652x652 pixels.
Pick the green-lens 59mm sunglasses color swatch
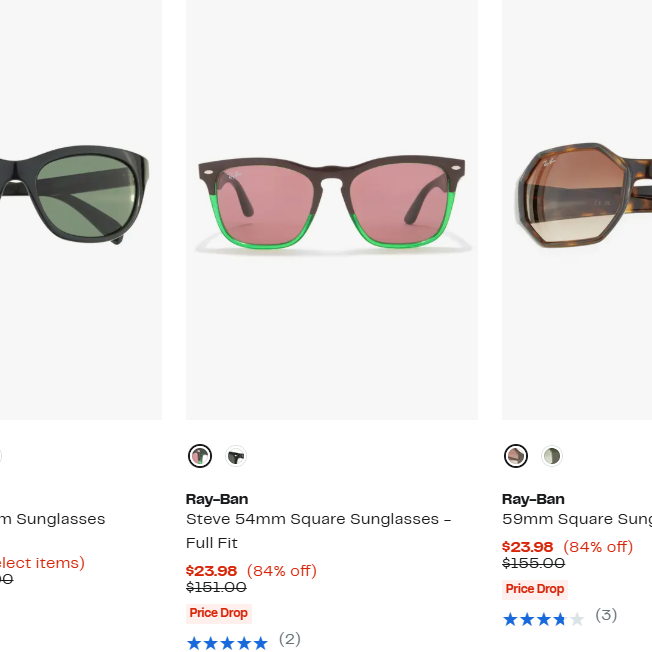coord(552,457)
